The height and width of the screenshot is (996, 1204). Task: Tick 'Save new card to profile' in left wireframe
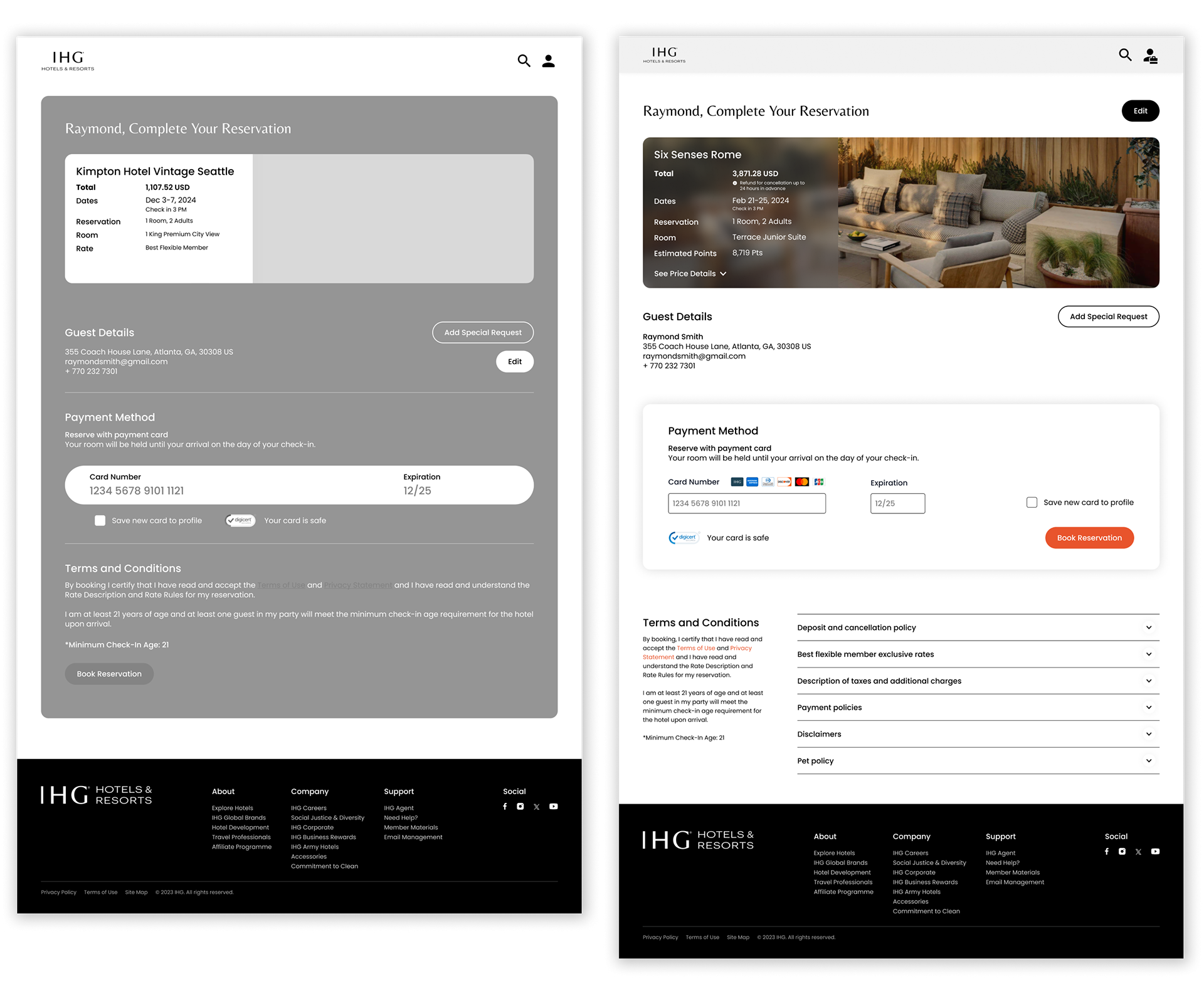pyautogui.click(x=100, y=521)
